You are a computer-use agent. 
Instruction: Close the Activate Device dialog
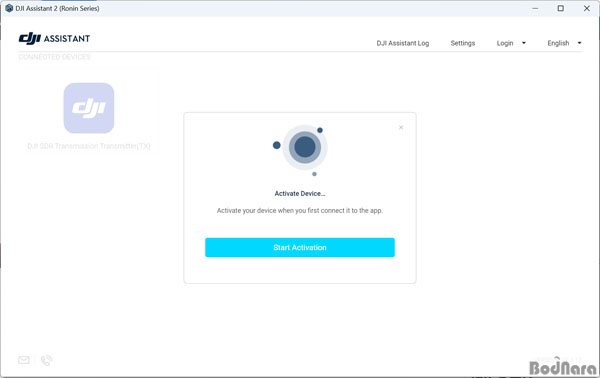coord(401,127)
